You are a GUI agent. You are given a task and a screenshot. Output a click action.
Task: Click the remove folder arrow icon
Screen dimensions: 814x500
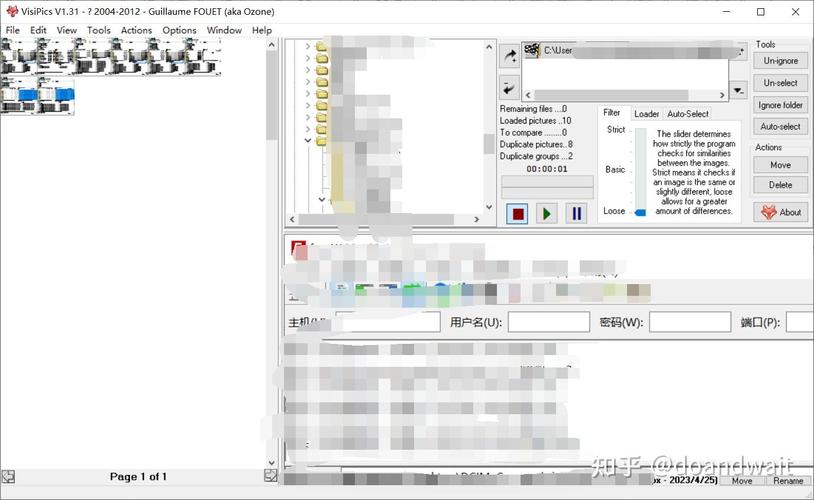pyautogui.click(x=509, y=88)
